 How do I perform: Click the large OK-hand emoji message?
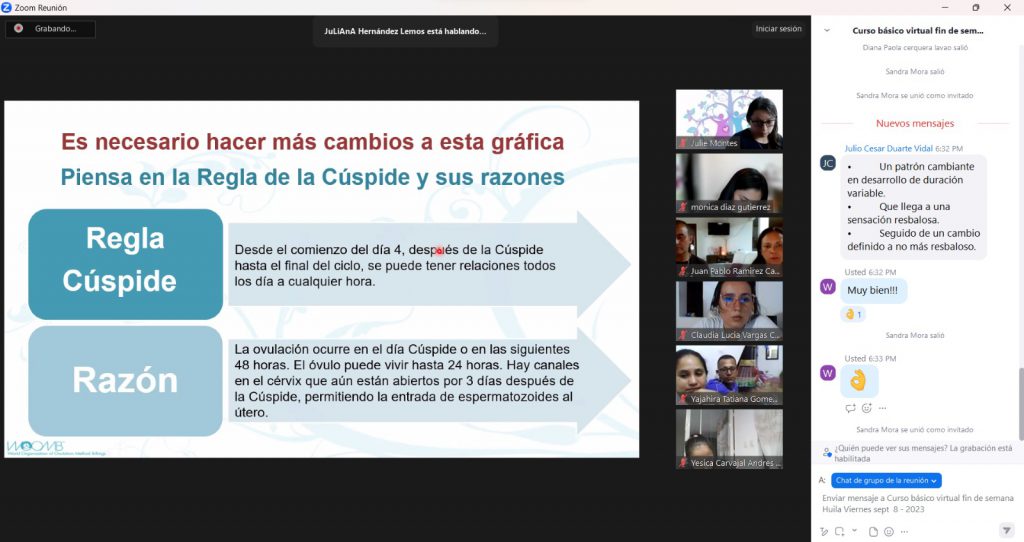tap(858, 381)
